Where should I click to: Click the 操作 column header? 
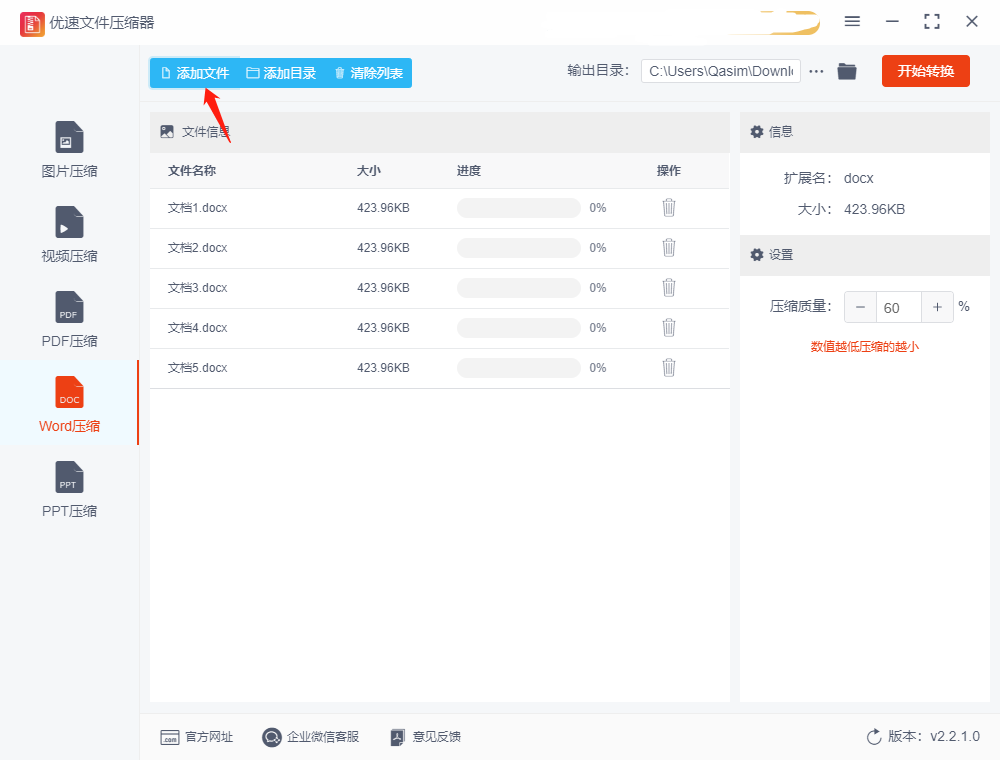(x=668, y=171)
